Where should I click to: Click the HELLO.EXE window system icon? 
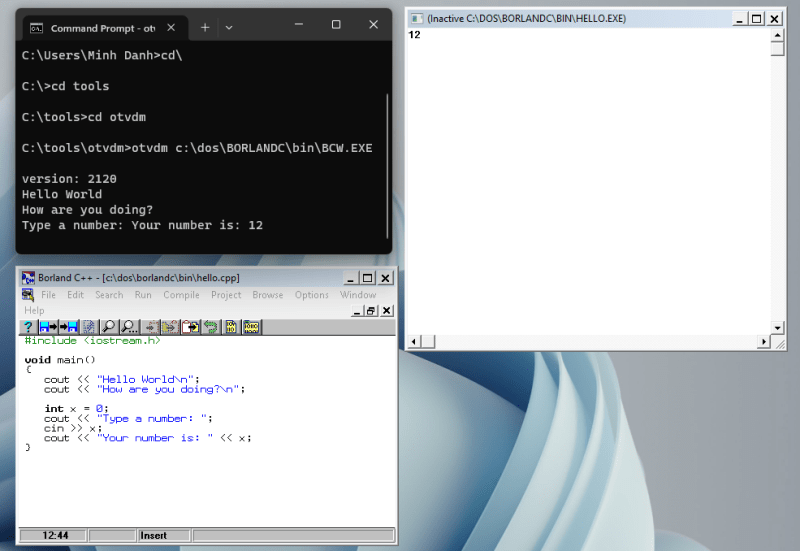coord(417,19)
